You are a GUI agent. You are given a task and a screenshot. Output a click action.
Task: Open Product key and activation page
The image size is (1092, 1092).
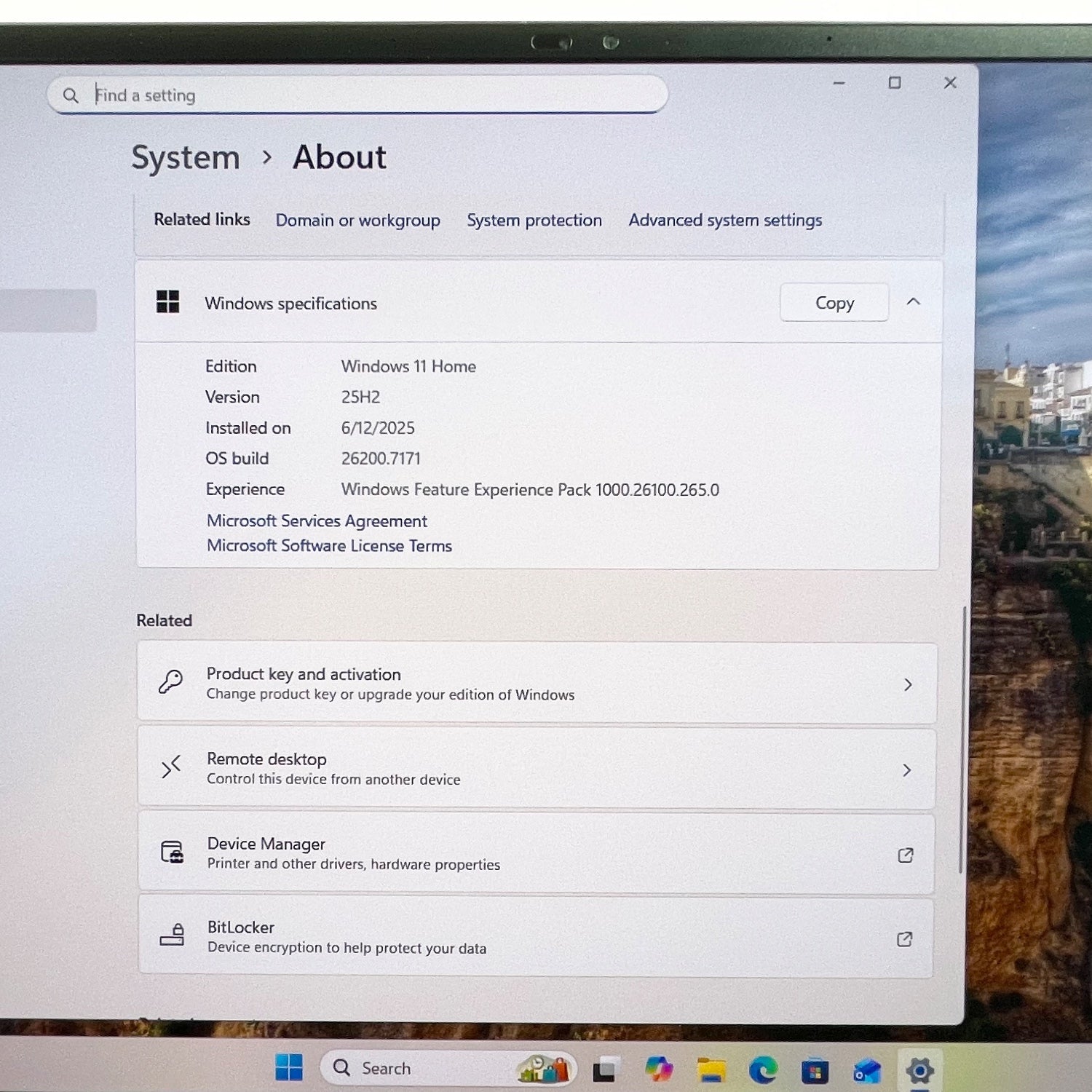[x=537, y=684]
